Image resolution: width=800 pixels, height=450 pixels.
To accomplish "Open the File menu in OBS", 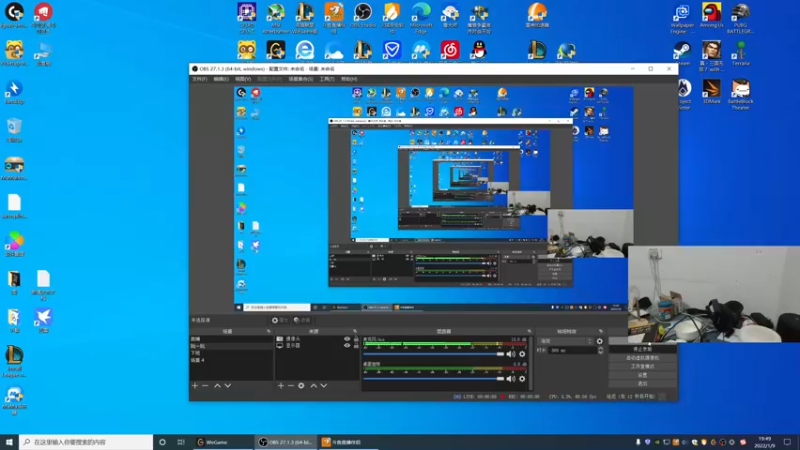I will tap(199, 79).
